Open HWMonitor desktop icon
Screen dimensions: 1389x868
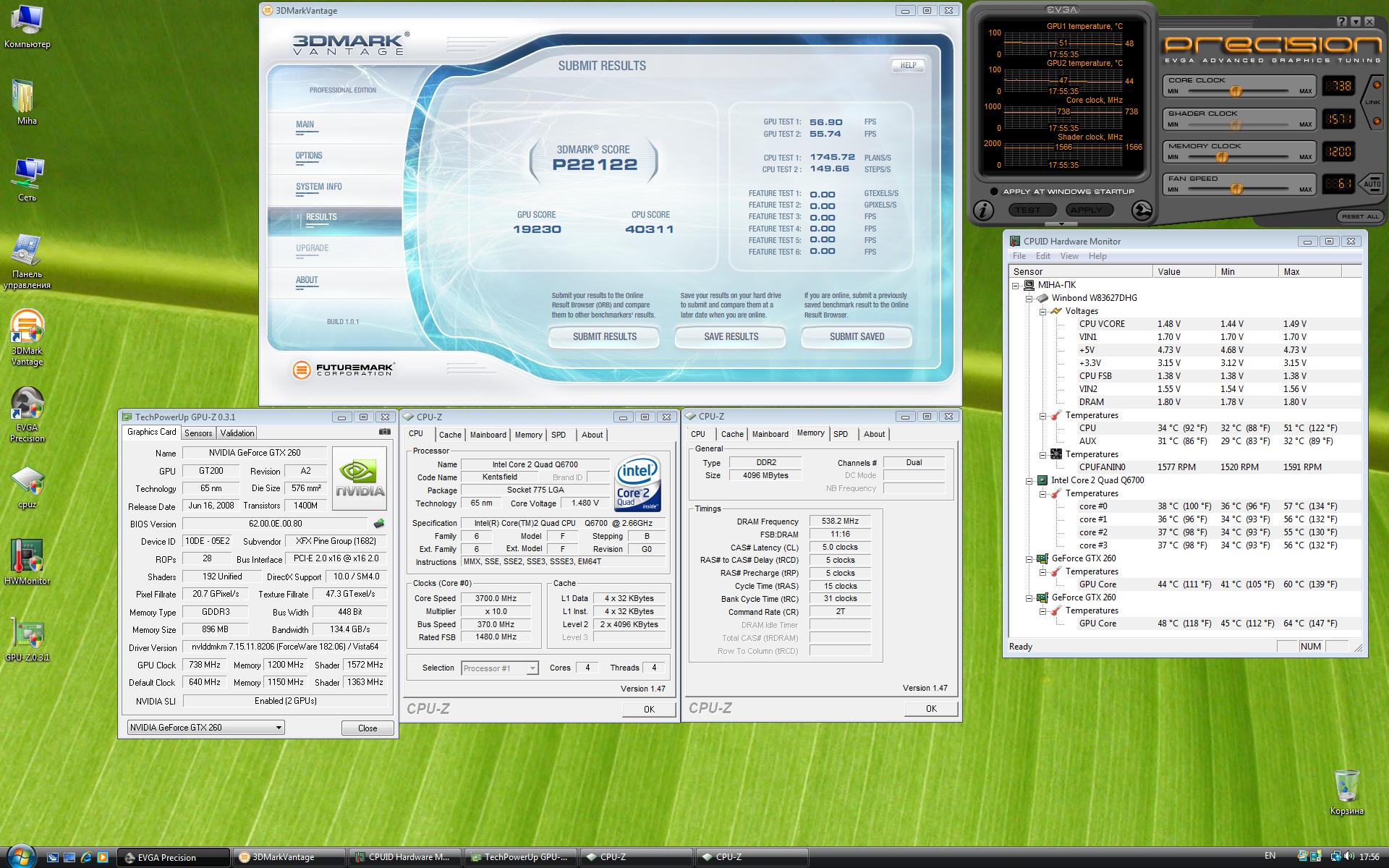27,563
